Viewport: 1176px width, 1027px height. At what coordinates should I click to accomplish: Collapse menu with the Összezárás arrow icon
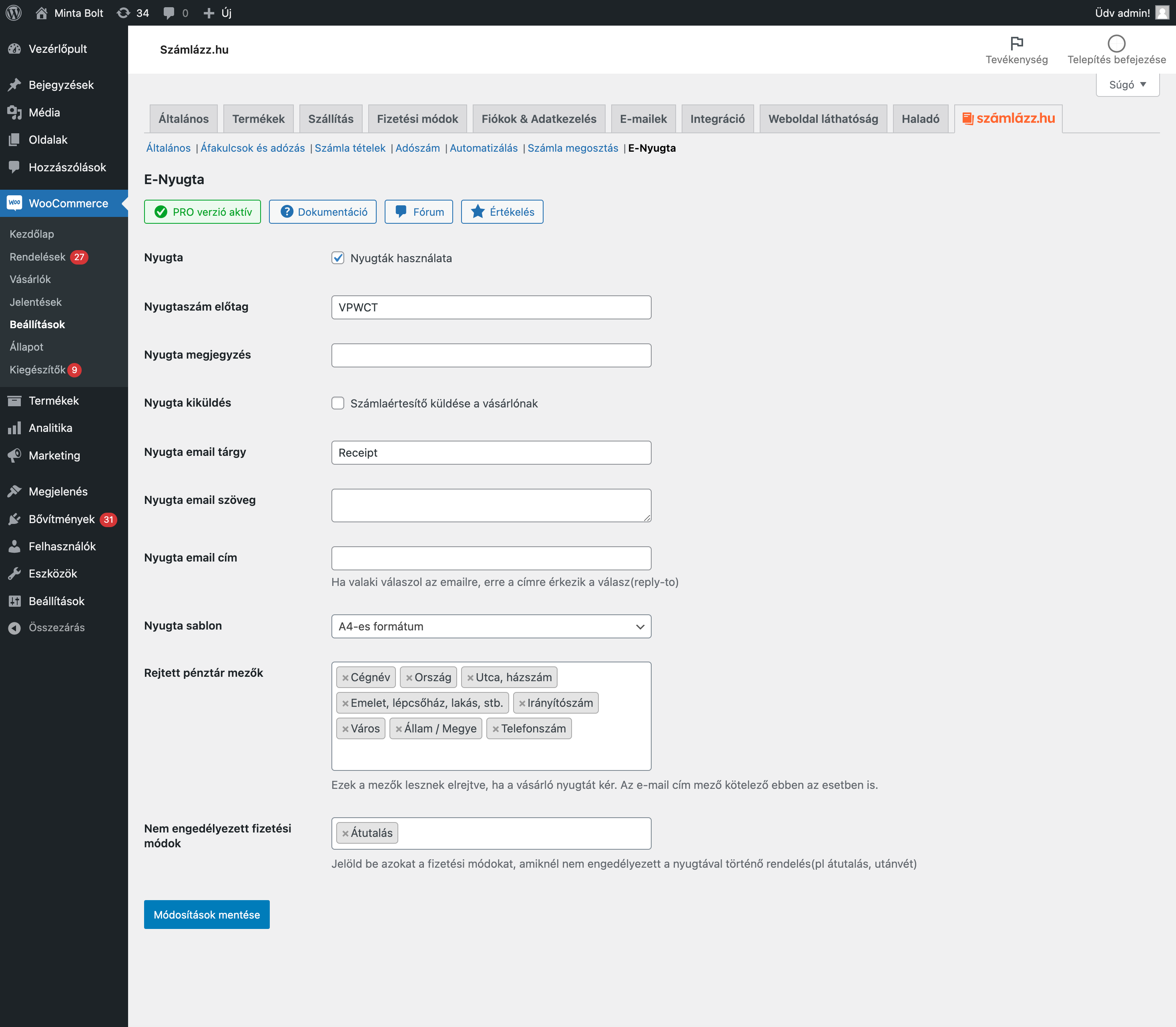pyautogui.click(x=14, y=628)
